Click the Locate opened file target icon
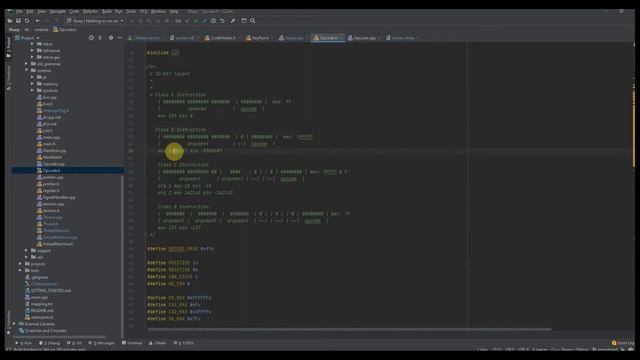Screen dimensions: 640x360 (91, 38)
